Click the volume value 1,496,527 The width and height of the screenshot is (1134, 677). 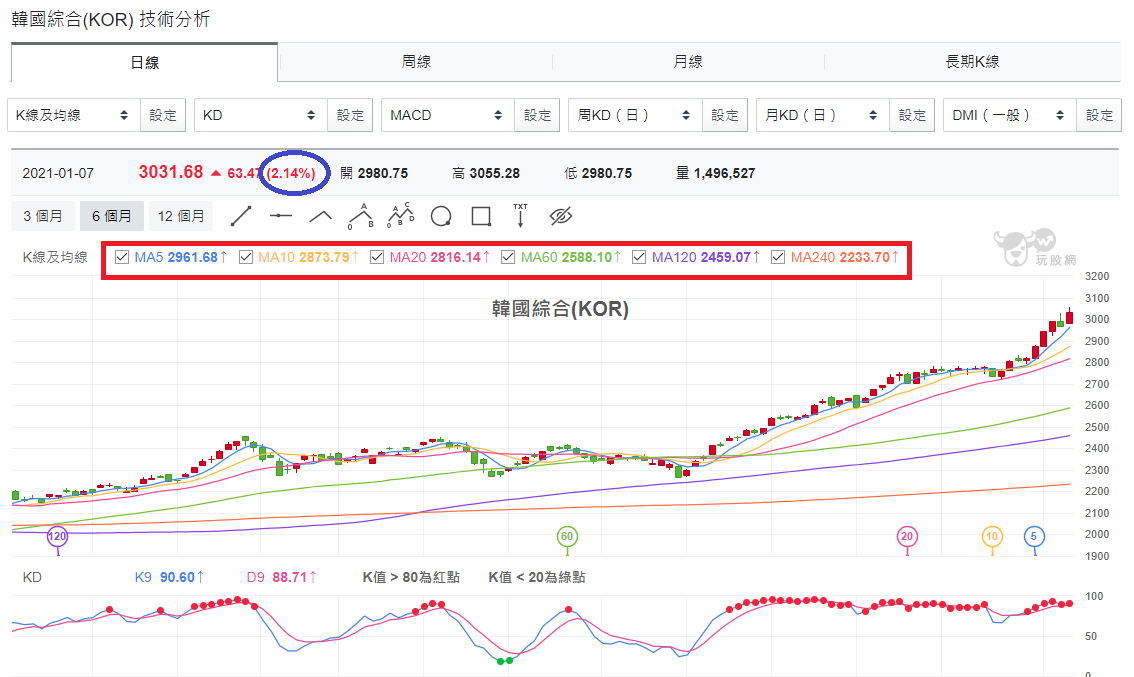(x=724, y=174)
